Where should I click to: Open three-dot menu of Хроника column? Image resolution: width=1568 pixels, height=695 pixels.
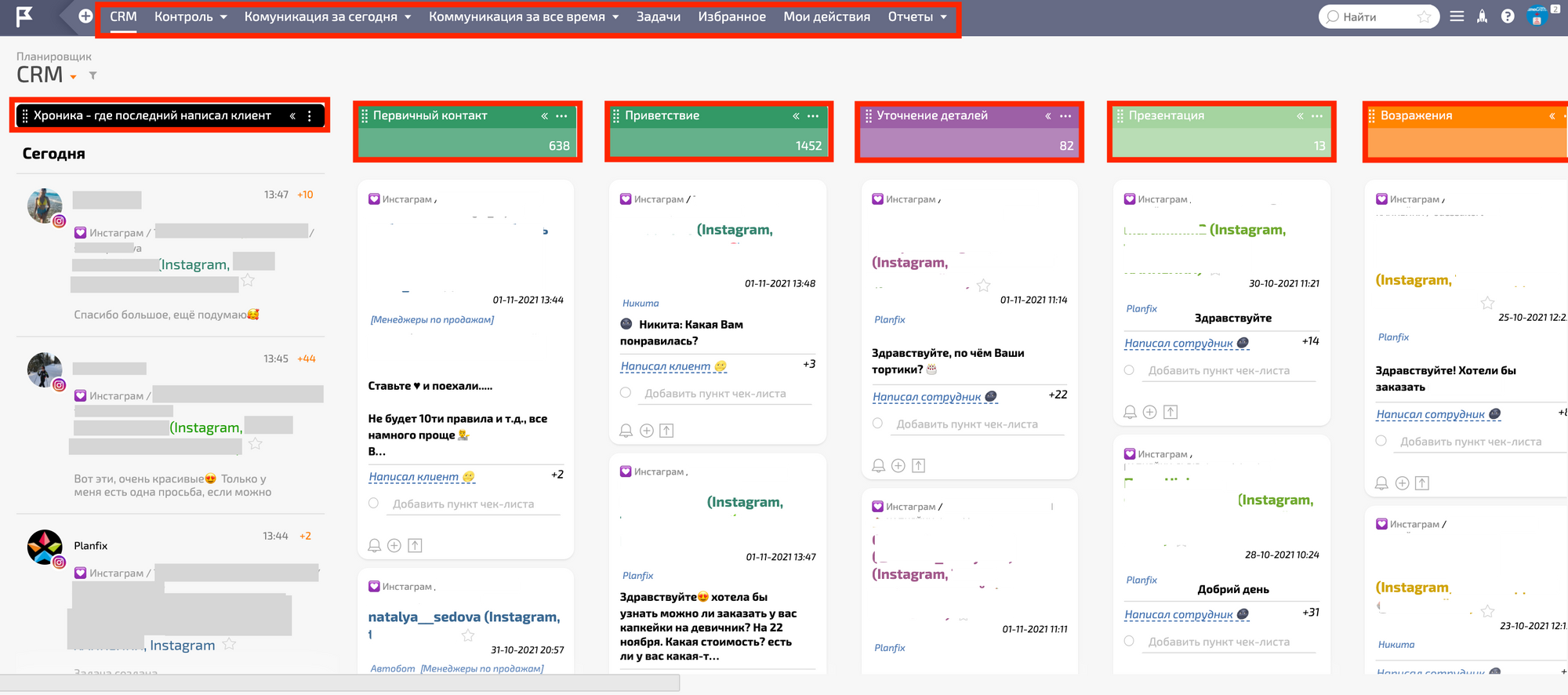(310, 116)
